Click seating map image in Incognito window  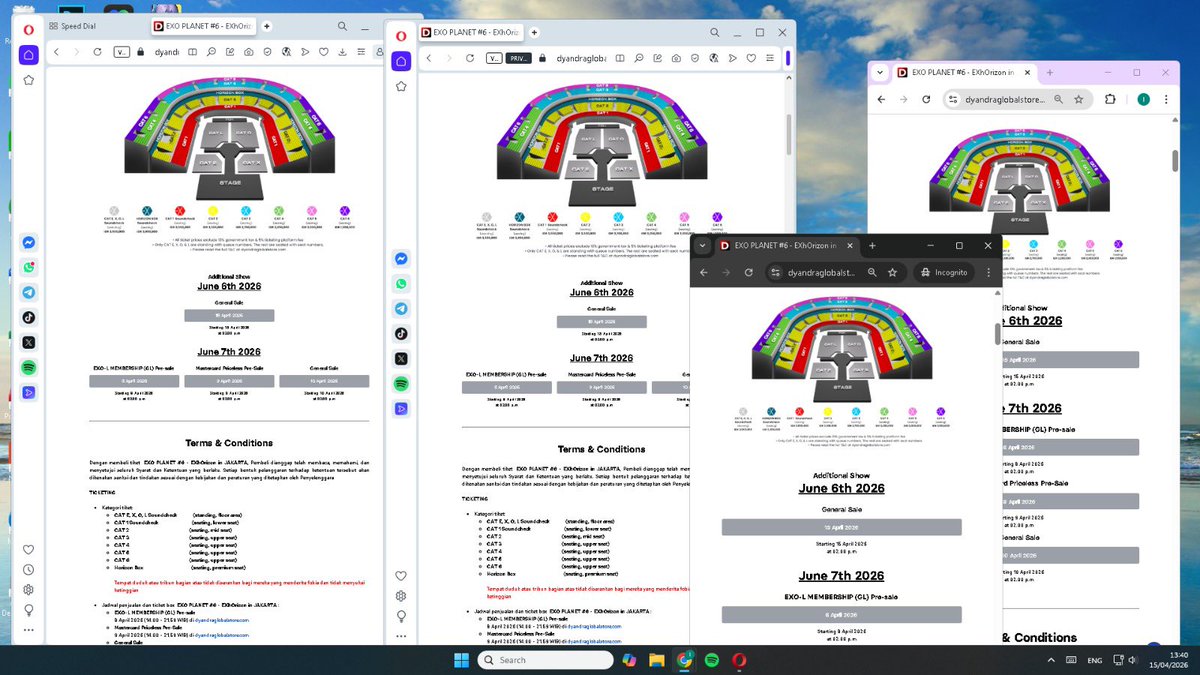[841, 350]
